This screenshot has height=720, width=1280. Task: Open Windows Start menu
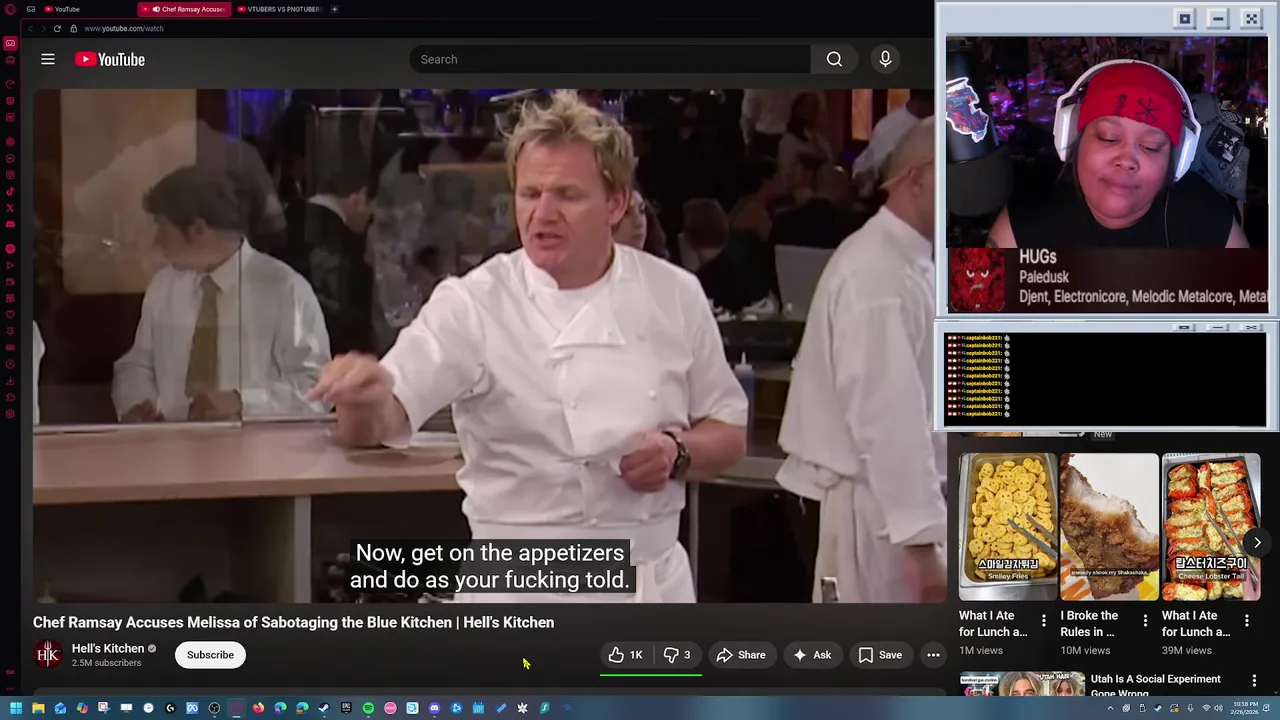[x=16, y=708]
